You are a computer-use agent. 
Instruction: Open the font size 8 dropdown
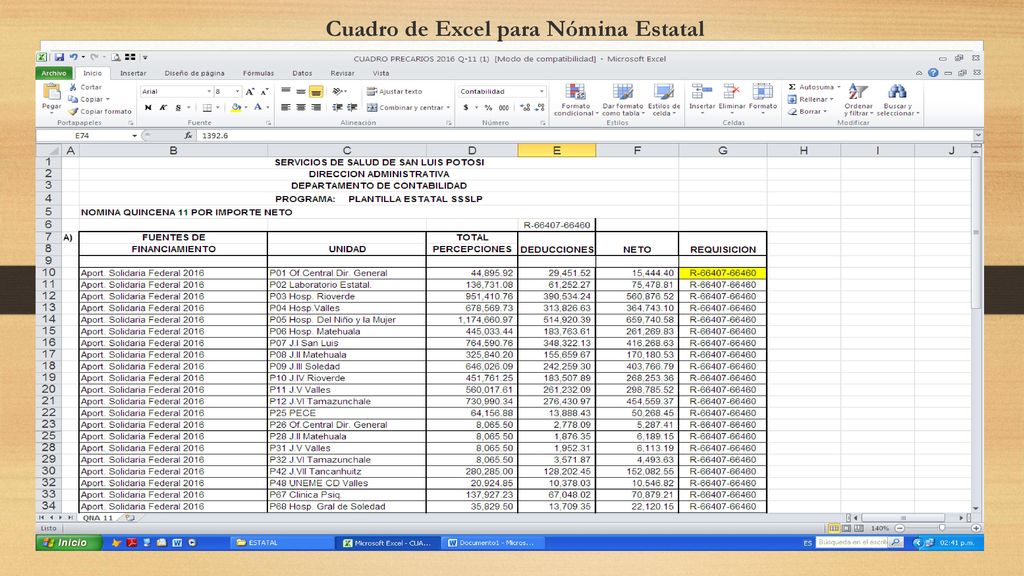pyautogui.click(x=238, y=92)
